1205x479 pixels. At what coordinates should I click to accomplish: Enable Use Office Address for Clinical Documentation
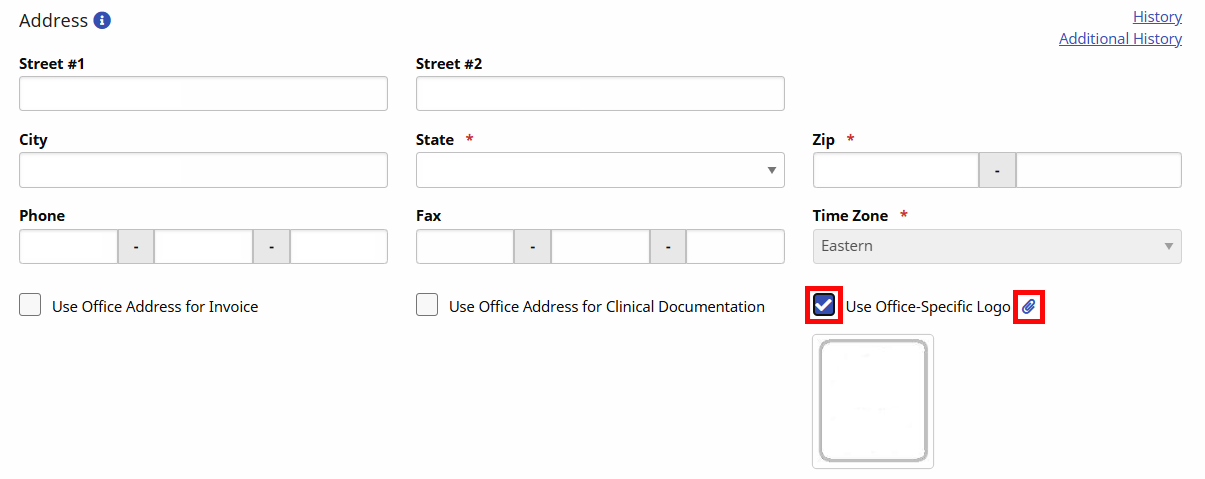pos(427,306)
